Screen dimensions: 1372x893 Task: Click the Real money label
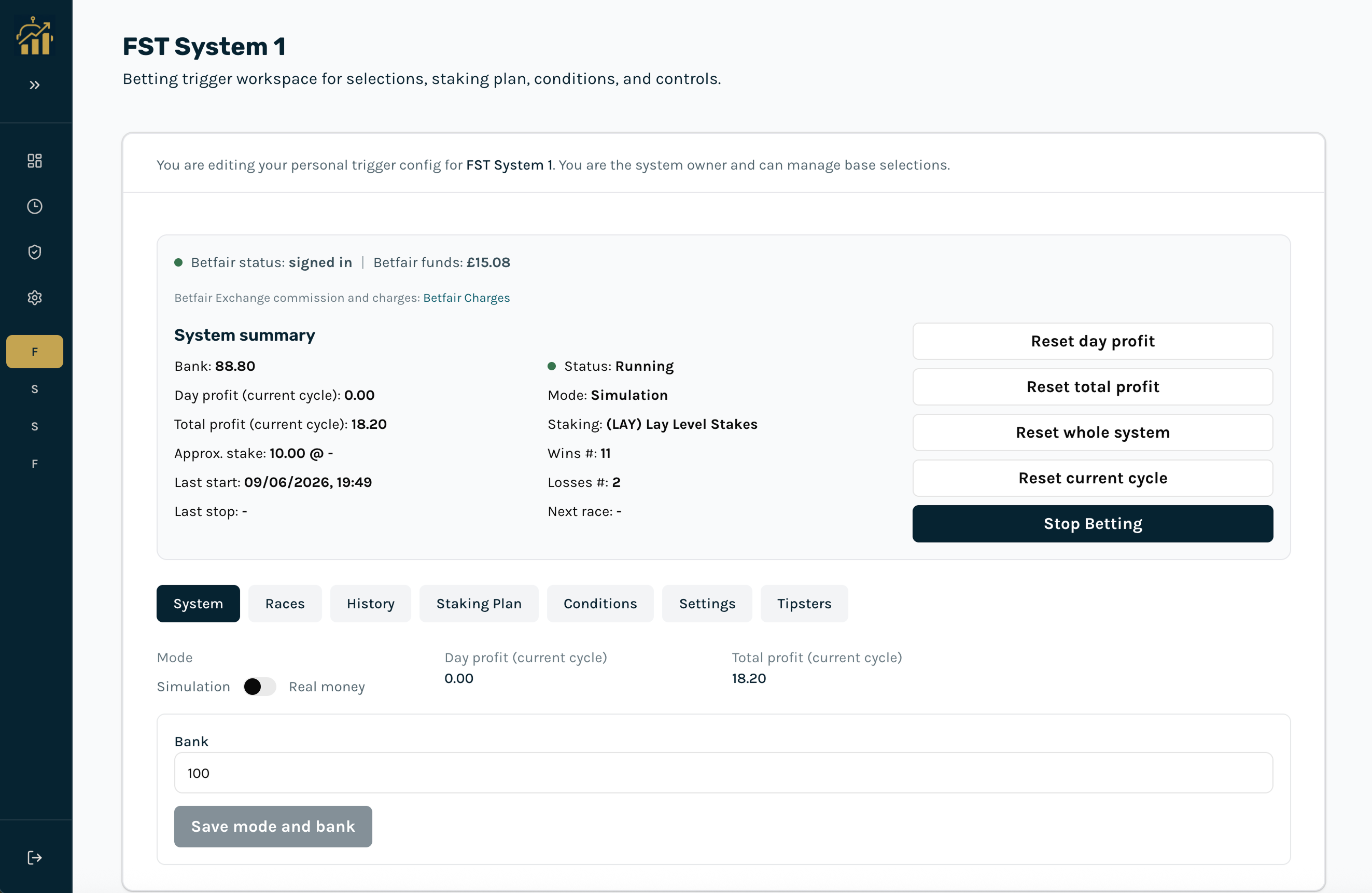click(x=327, y=687)
